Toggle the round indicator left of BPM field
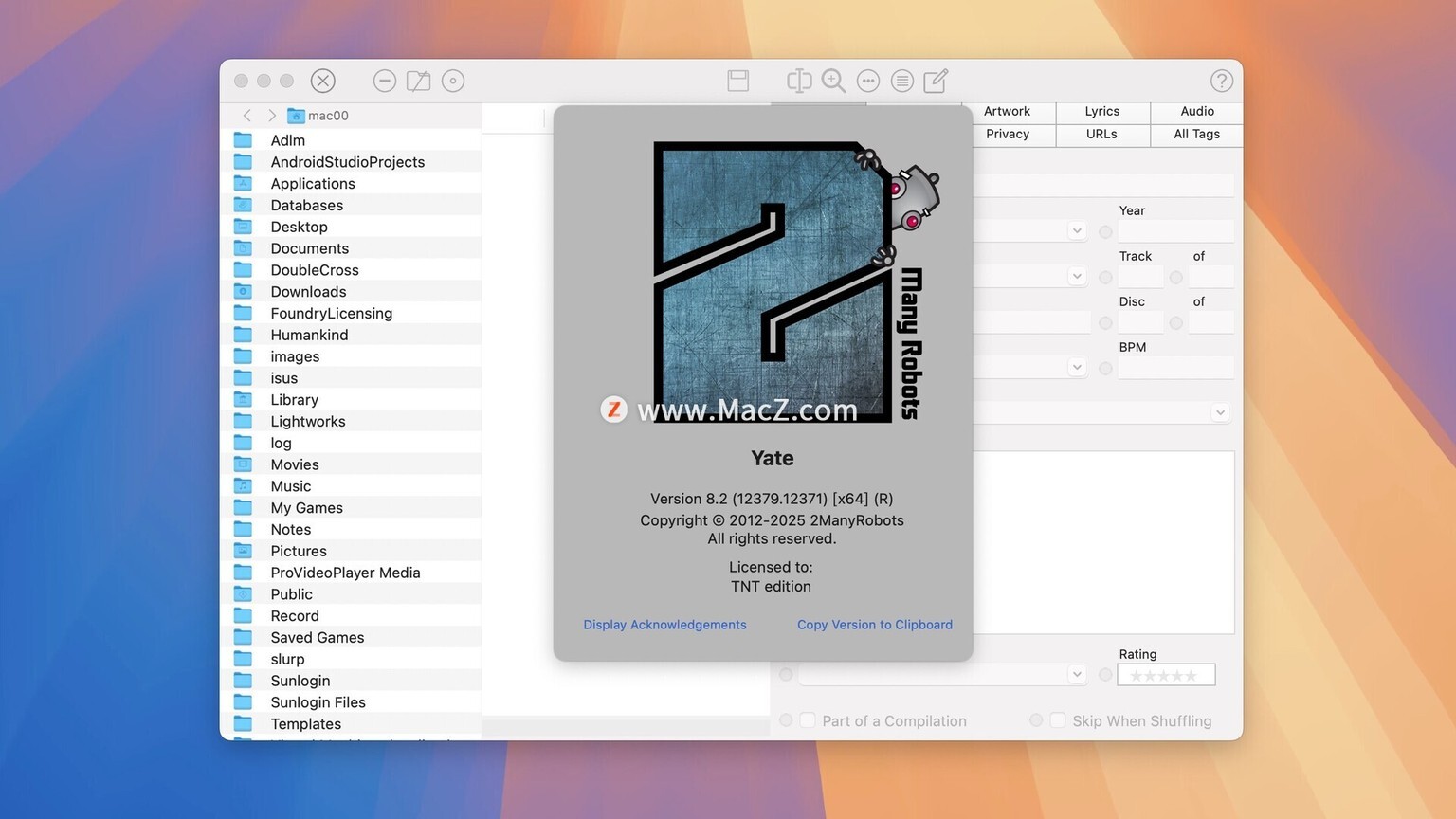The width and height of the screenshot is (1456, 819). tap(1105, 369)
